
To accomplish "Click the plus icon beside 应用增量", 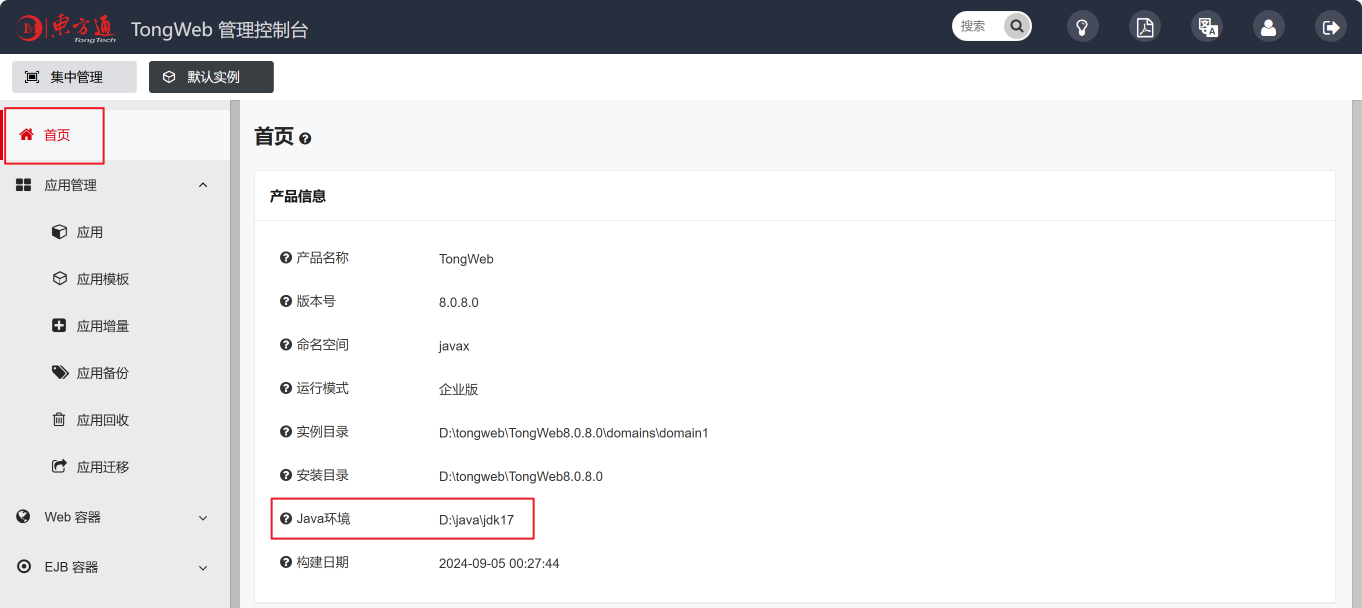I will click(59, 326).
